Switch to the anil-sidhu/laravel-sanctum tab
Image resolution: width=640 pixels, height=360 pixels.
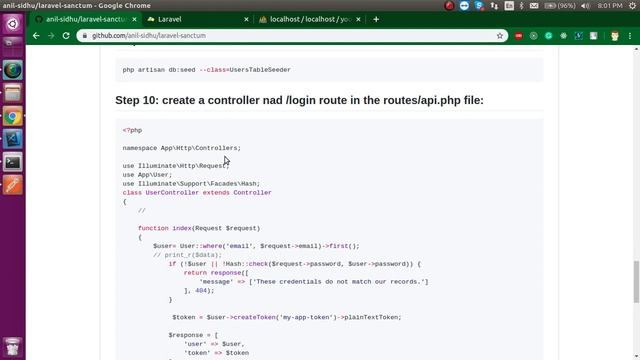point(85,19)
